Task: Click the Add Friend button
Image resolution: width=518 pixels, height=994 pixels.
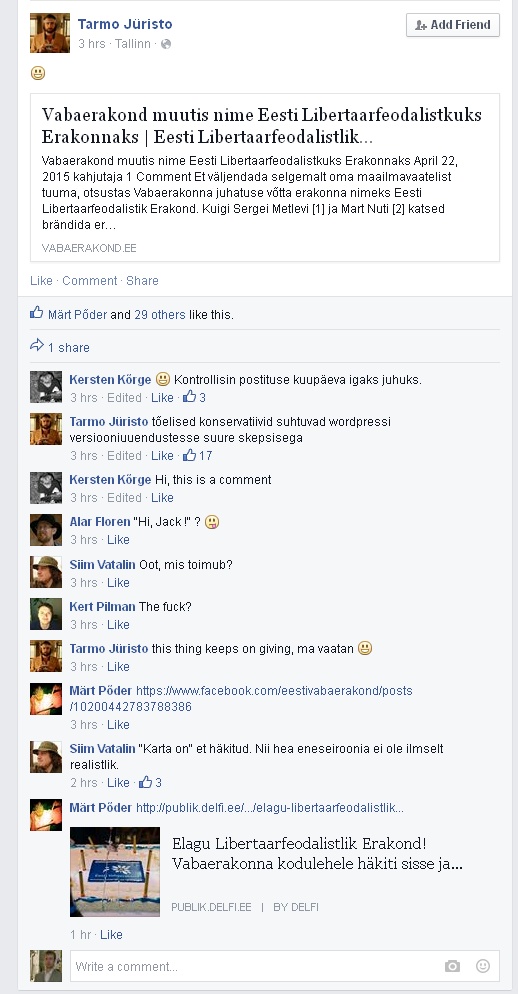Action: pos(453,25)
